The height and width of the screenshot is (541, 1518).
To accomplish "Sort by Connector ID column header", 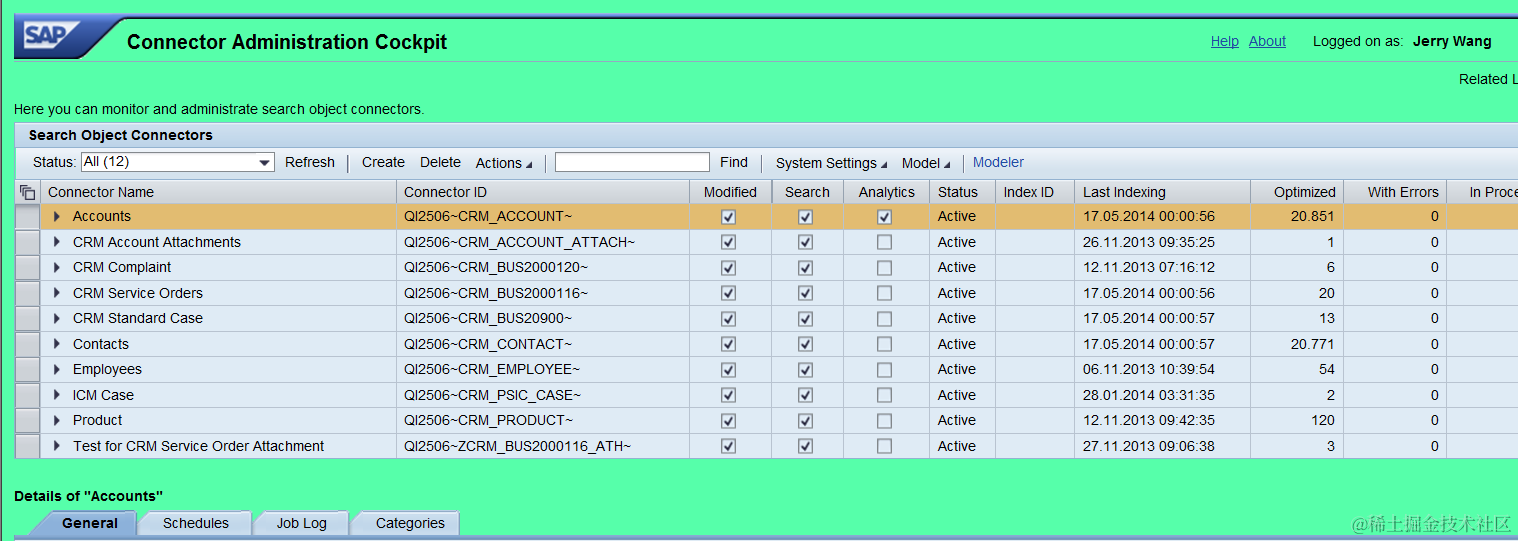I will (x=543, y=192).
